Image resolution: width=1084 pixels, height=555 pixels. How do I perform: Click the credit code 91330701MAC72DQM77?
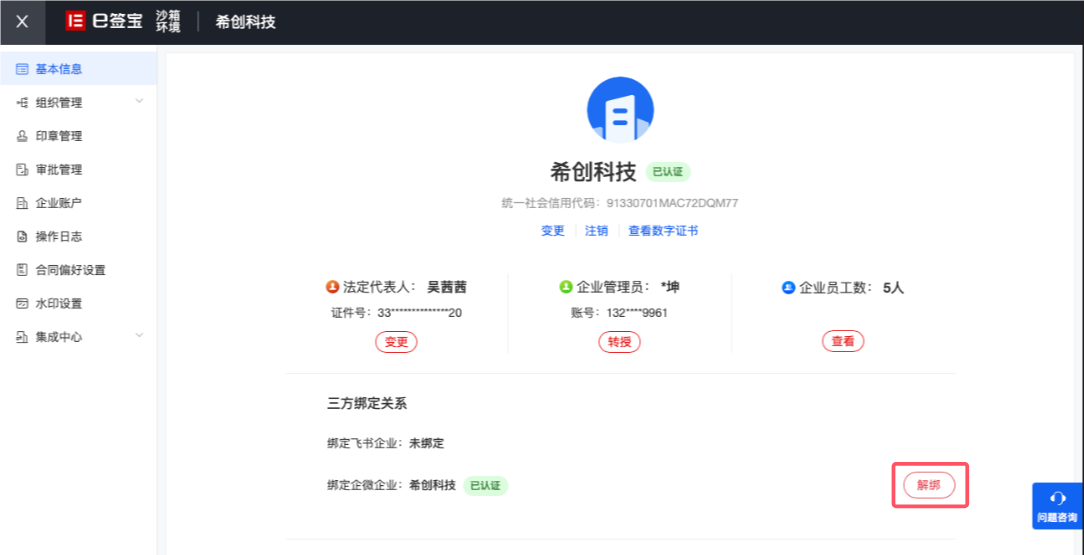pos(672,203)
